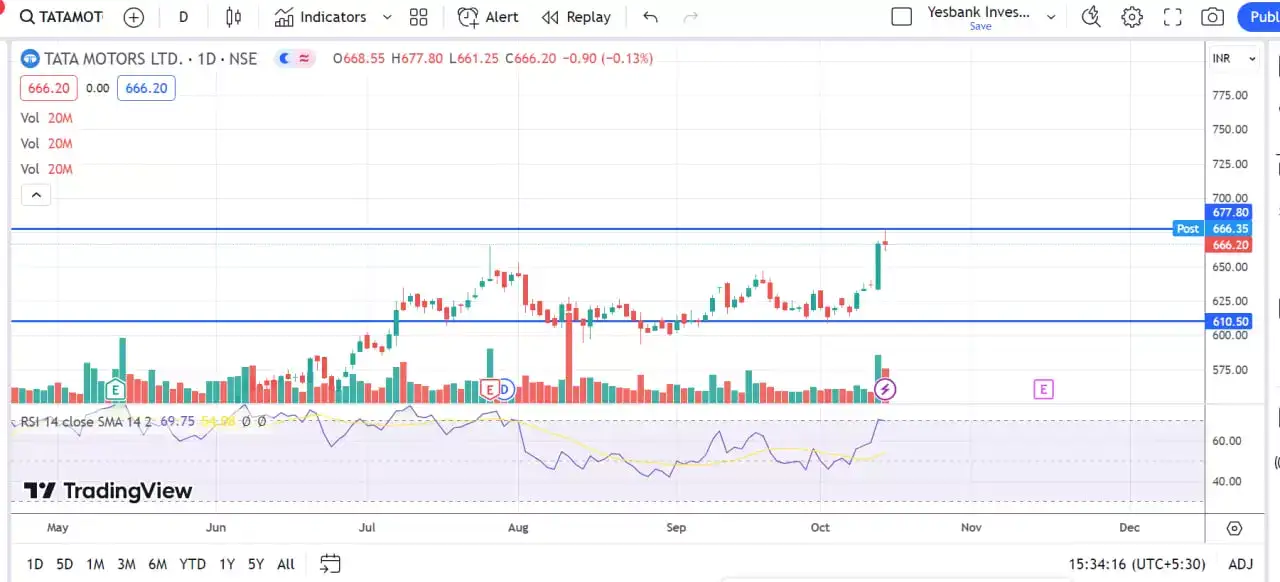Enter fullscreen mode with the bracket icon
The width and height of the screenshot is (1280, 582).
point(1172,17)
